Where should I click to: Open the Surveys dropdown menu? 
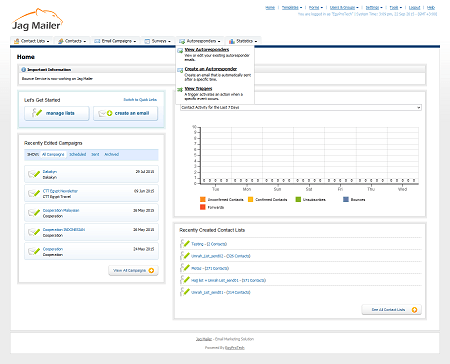pyautogui.click(x=158, y=41)
